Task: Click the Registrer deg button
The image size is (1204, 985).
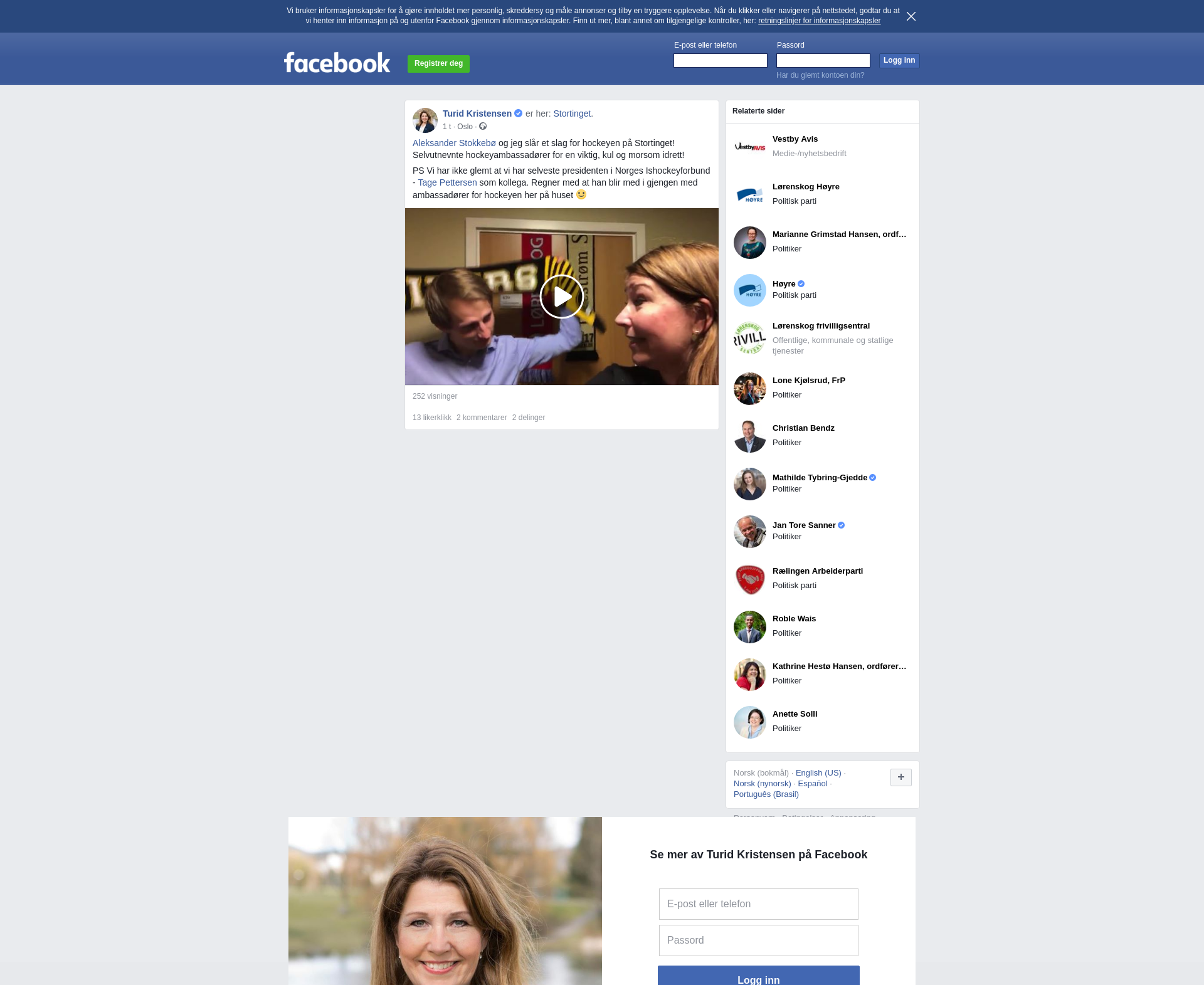Action: click(438, 63)
